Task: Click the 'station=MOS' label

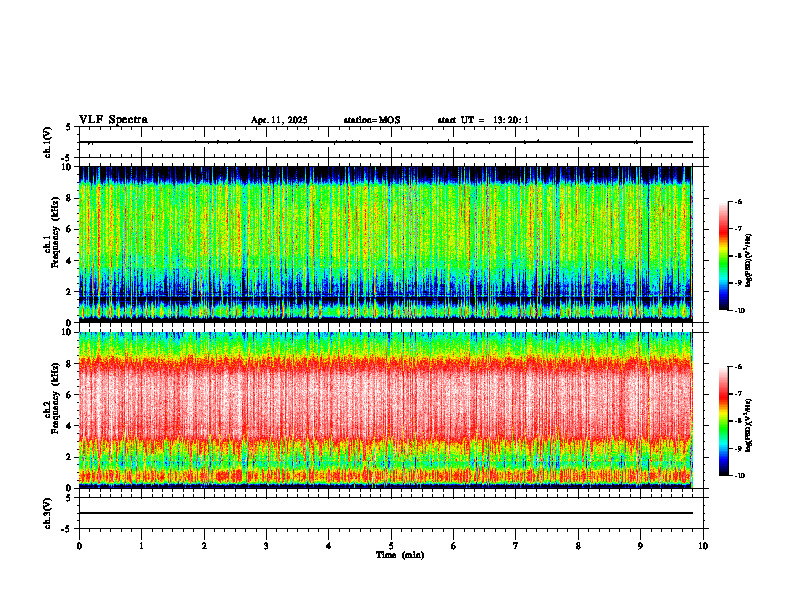Action: (x=372, y=120)
